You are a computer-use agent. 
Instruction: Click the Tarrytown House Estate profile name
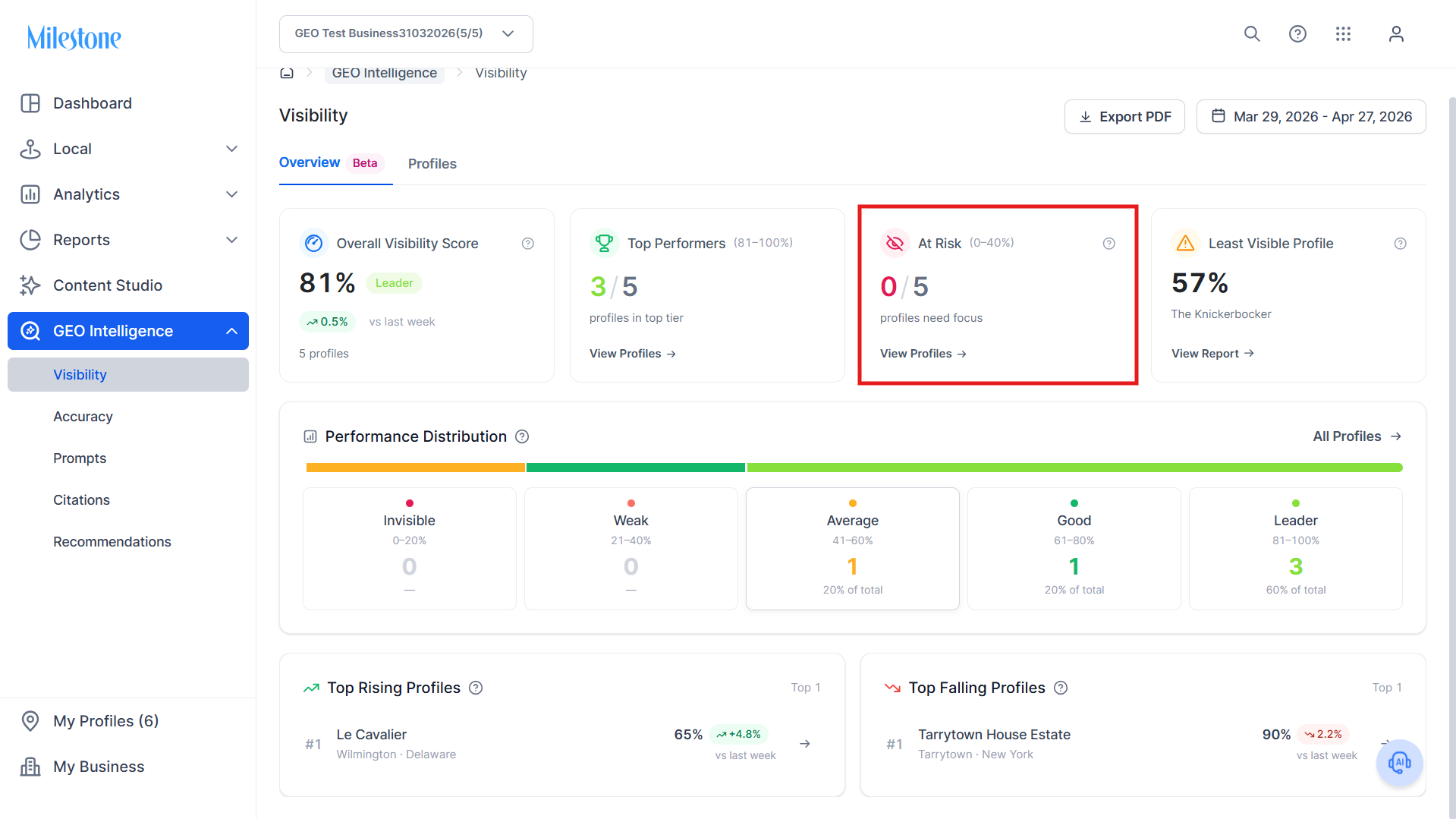(x=994, y=735)
